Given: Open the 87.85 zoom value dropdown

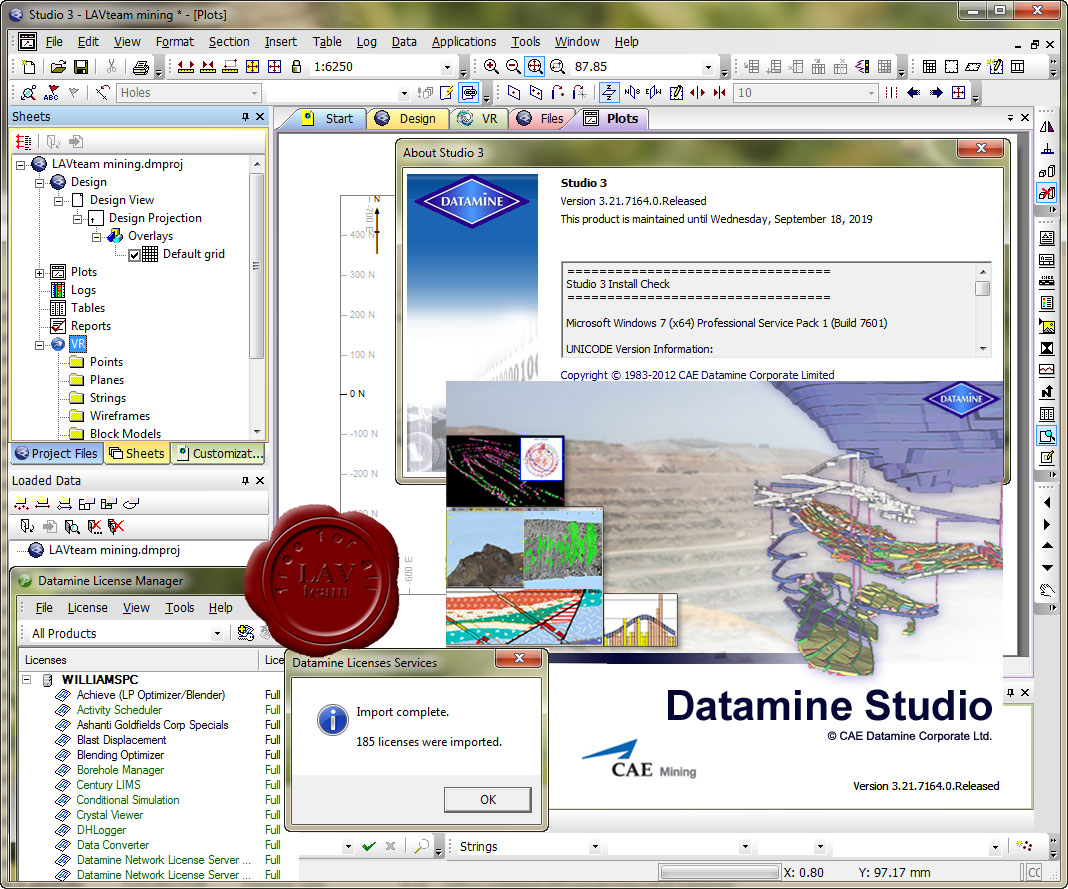Looking at the screenshot, I should coord(708,67).
